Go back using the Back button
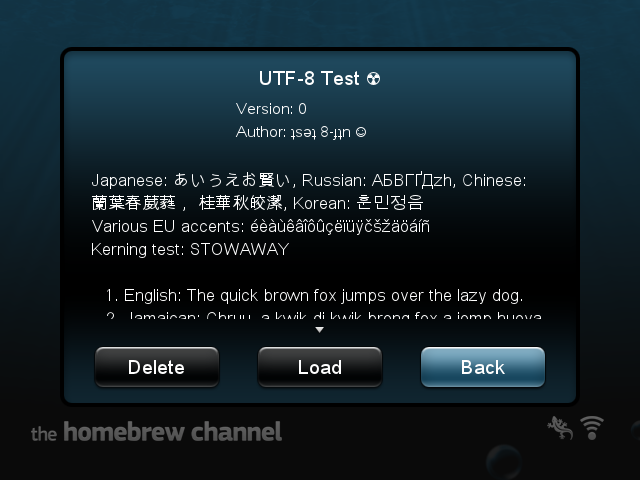Screen dimensions: 640x480 [483, 367]
